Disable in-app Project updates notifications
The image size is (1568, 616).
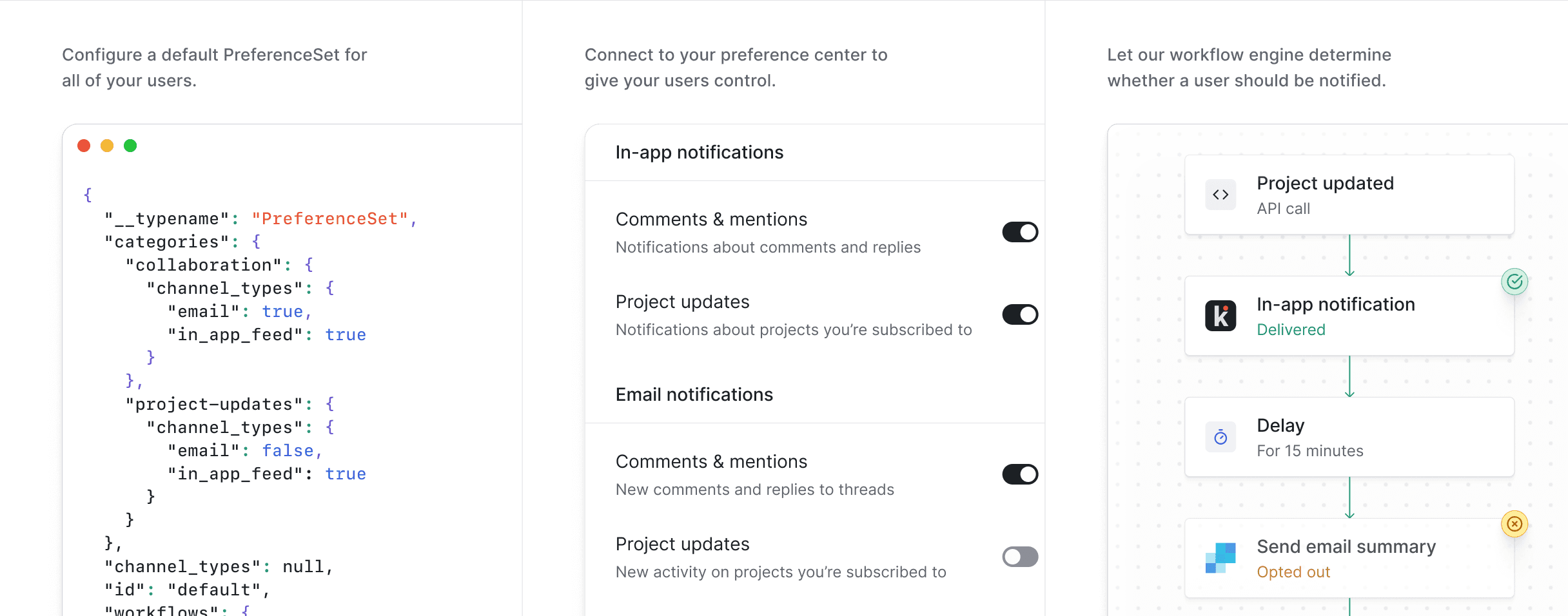(x=1019, y=314)
